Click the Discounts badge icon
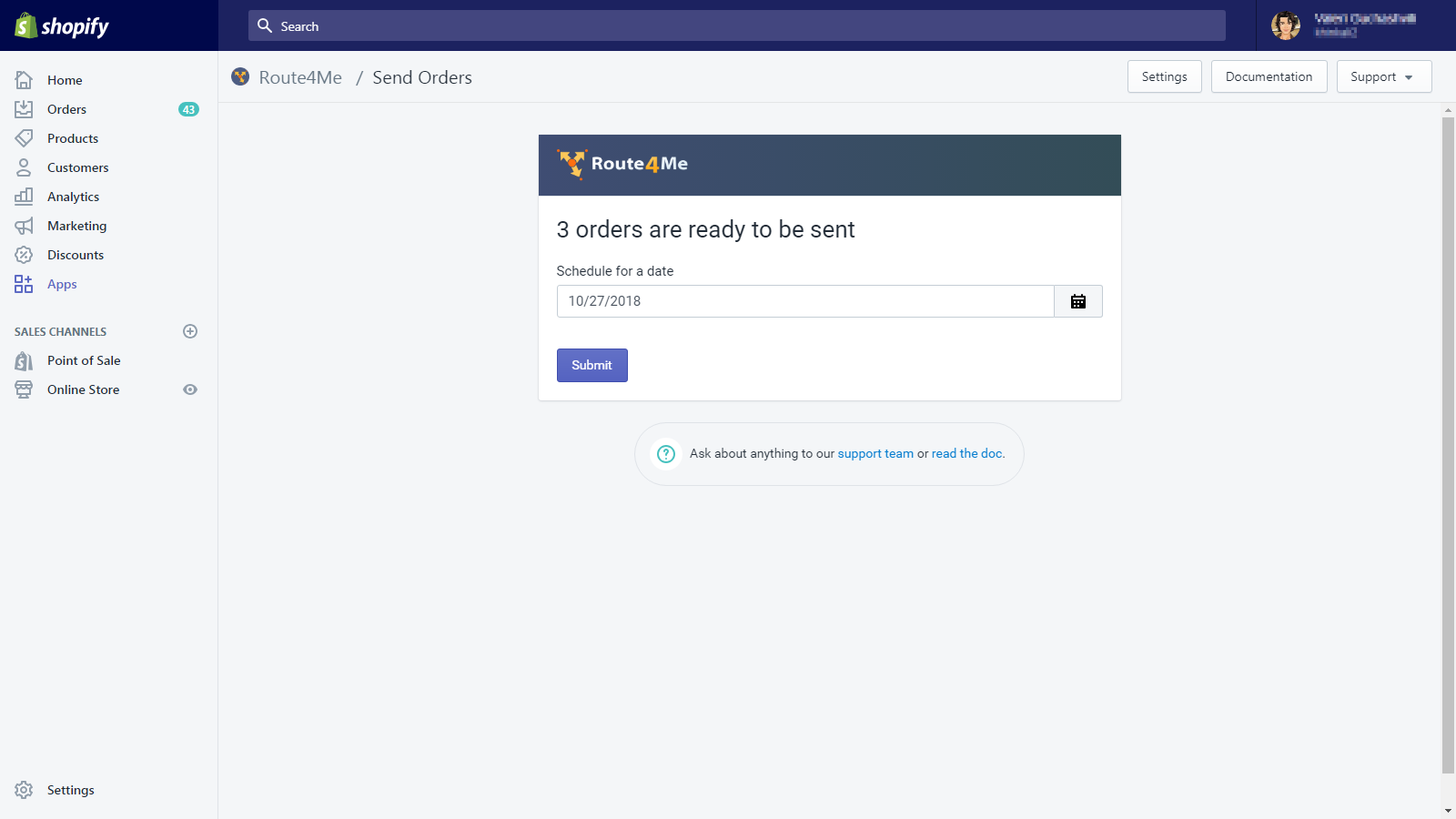 24,255
